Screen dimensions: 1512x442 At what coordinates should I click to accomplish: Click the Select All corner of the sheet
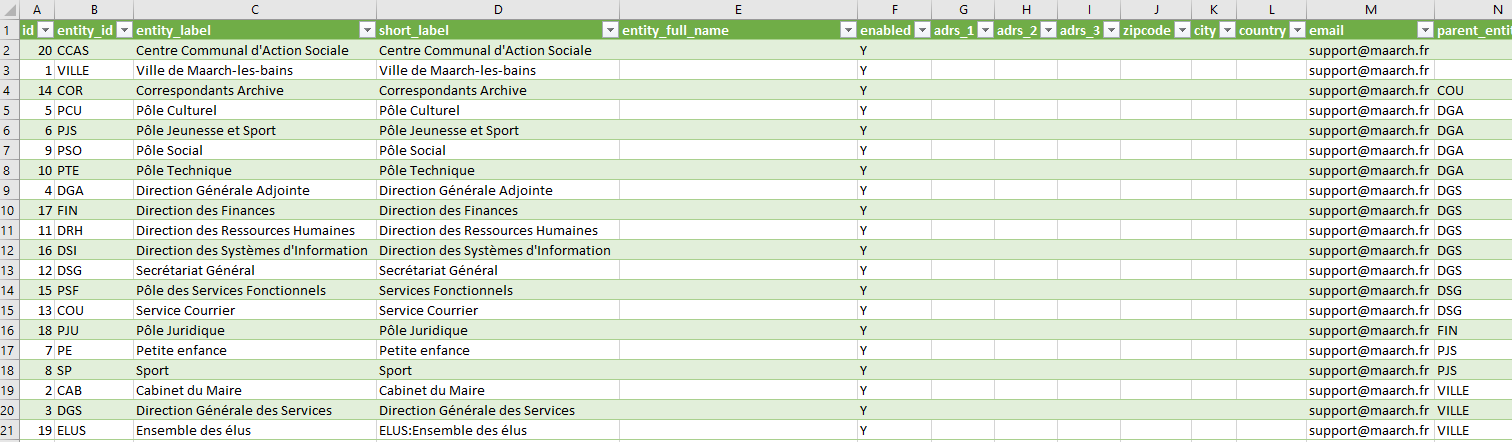point(9,9)
